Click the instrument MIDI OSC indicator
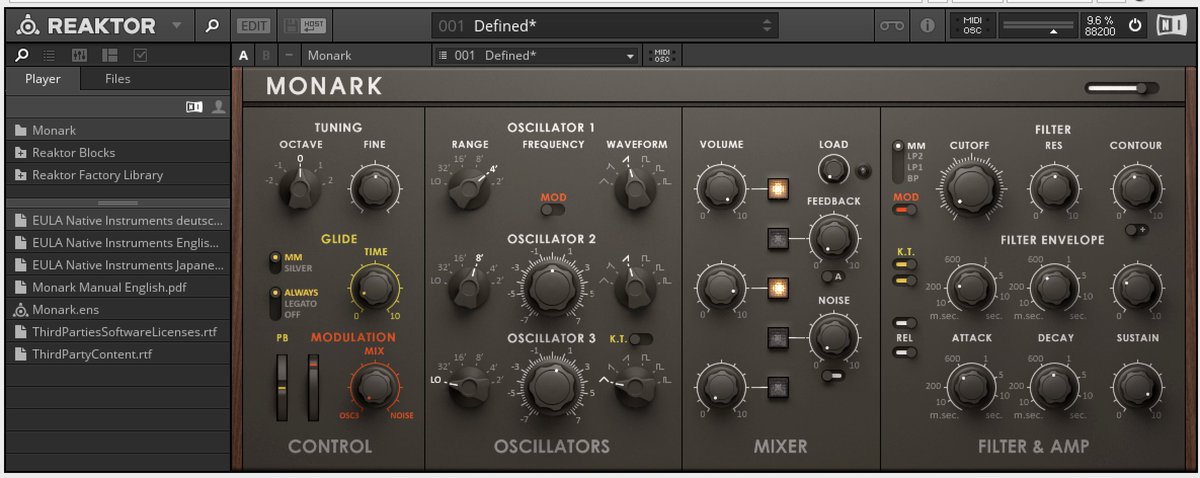 coord(661,56)
